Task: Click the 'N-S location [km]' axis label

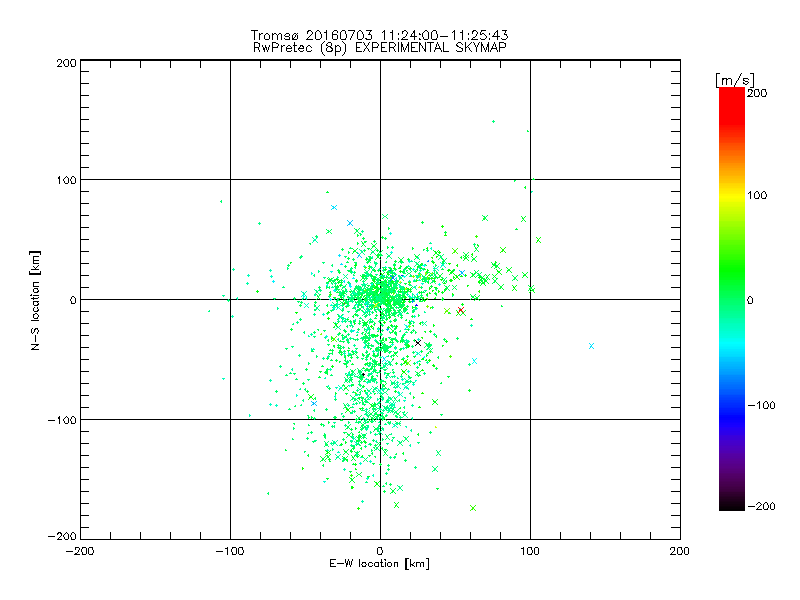Action: (x=35, y=301)
